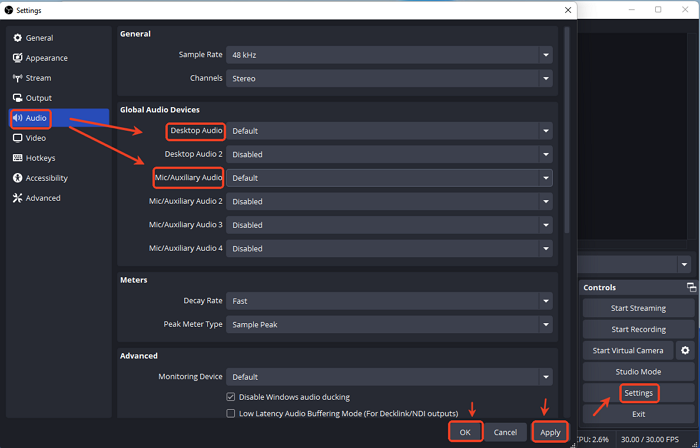Cancel the Settings dialog changes
The image size is (700, 448).
pyautogui.click(x=505, y=432)
